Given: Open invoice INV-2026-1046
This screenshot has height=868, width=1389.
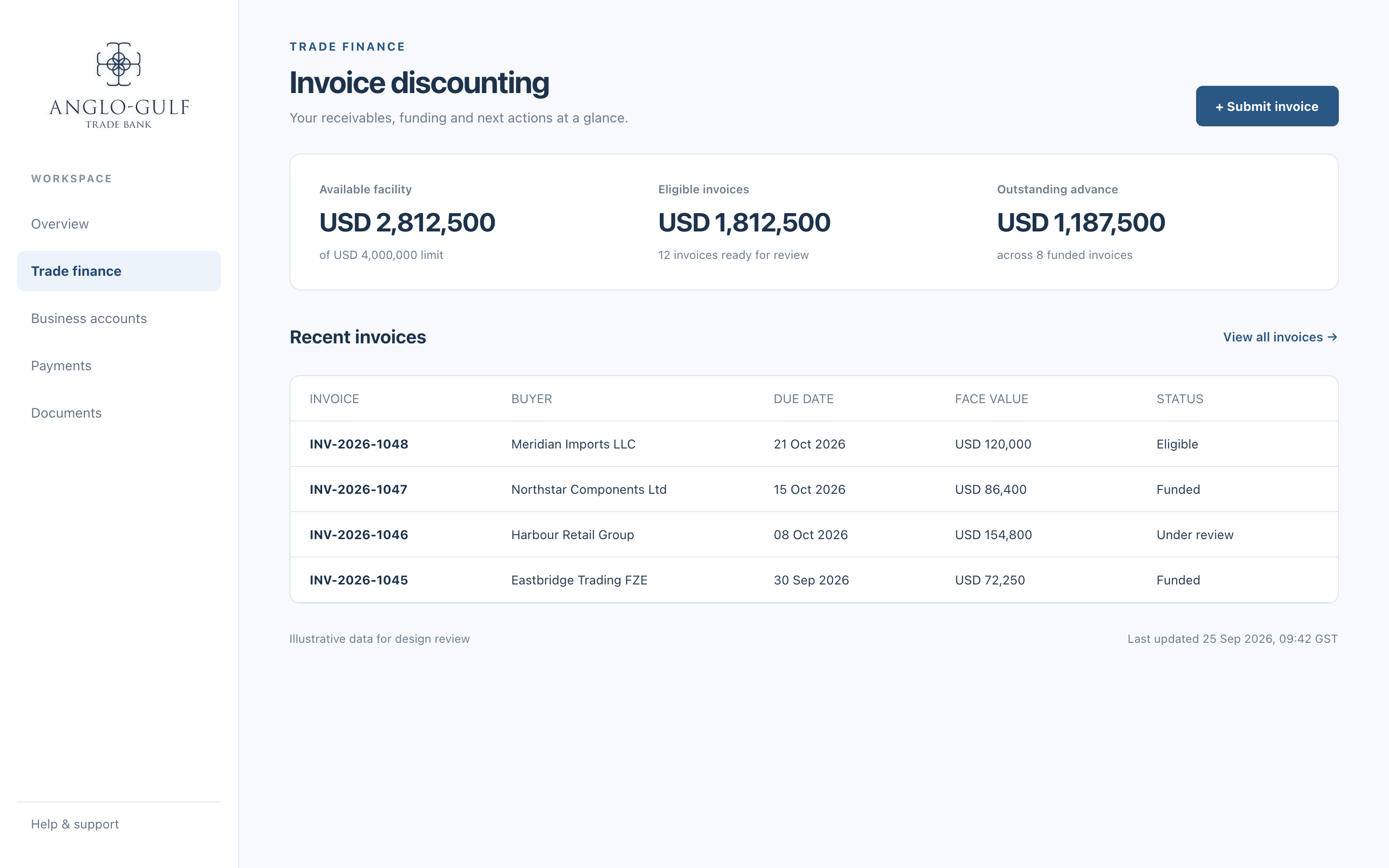Looking at the screenshot, I should pos(359,534).
